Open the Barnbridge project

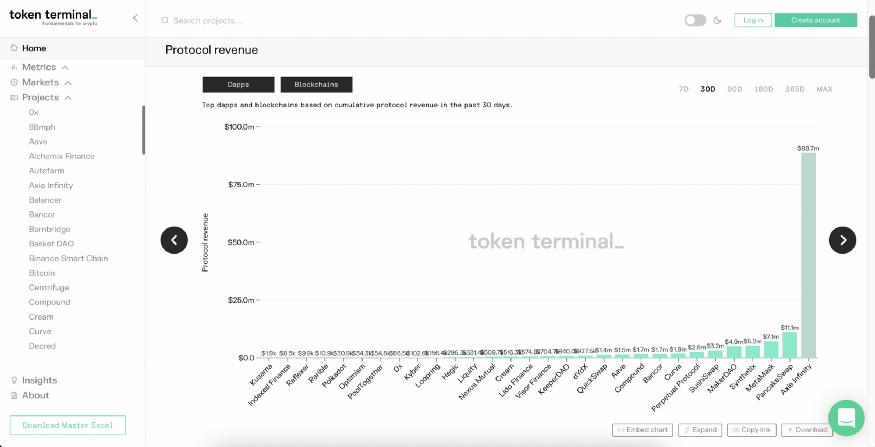coord(49,229)
